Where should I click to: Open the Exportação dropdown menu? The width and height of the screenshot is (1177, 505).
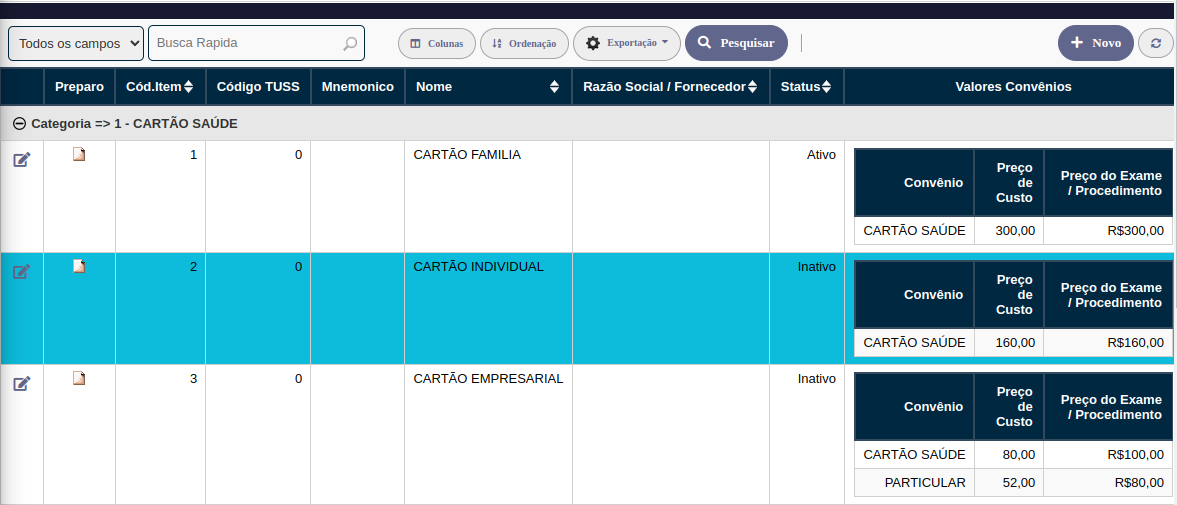[x=626, y=43]
